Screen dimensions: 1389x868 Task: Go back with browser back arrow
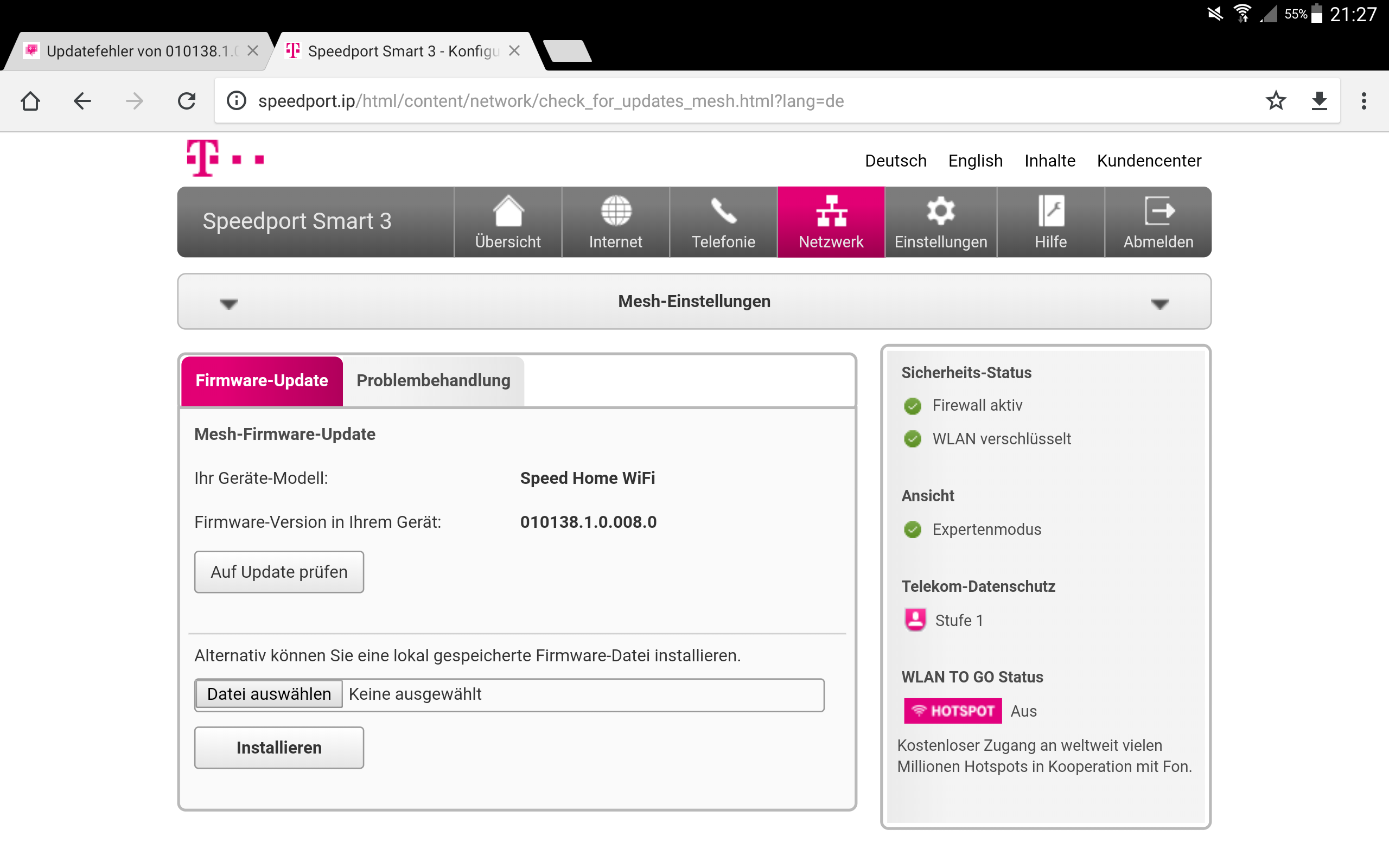(x=82, y=101)
